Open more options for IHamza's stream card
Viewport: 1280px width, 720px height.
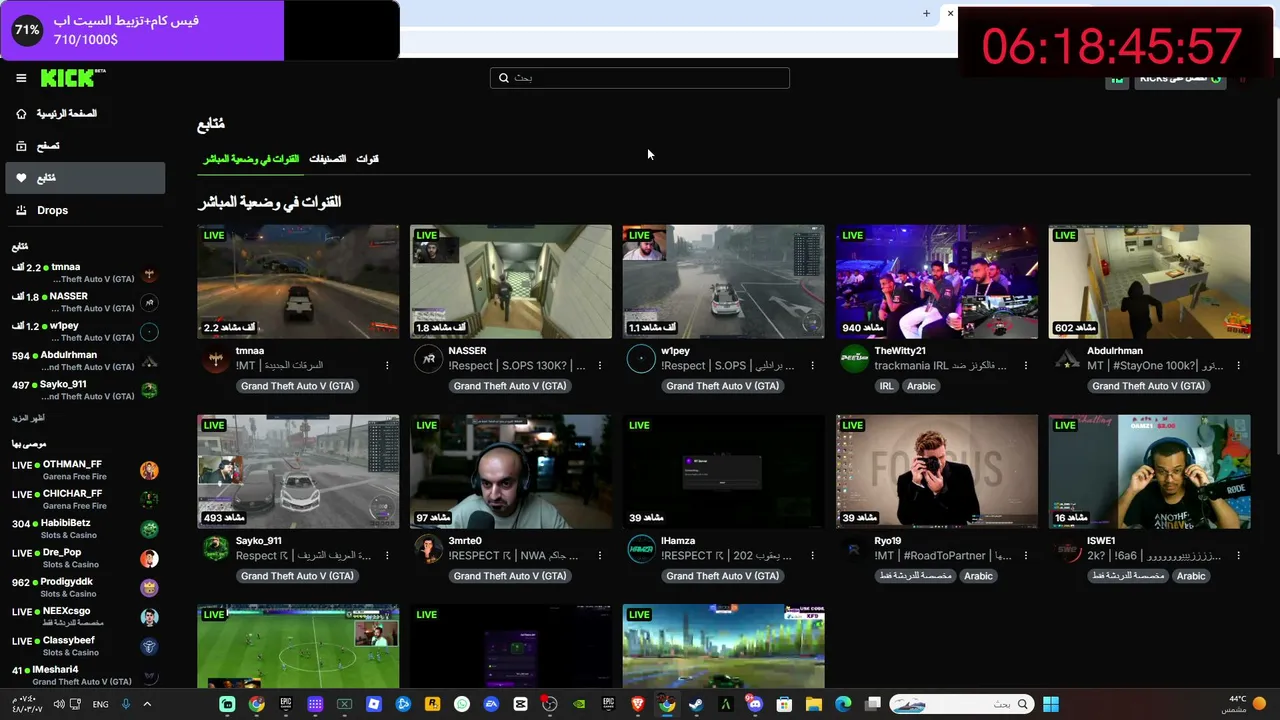813,556
